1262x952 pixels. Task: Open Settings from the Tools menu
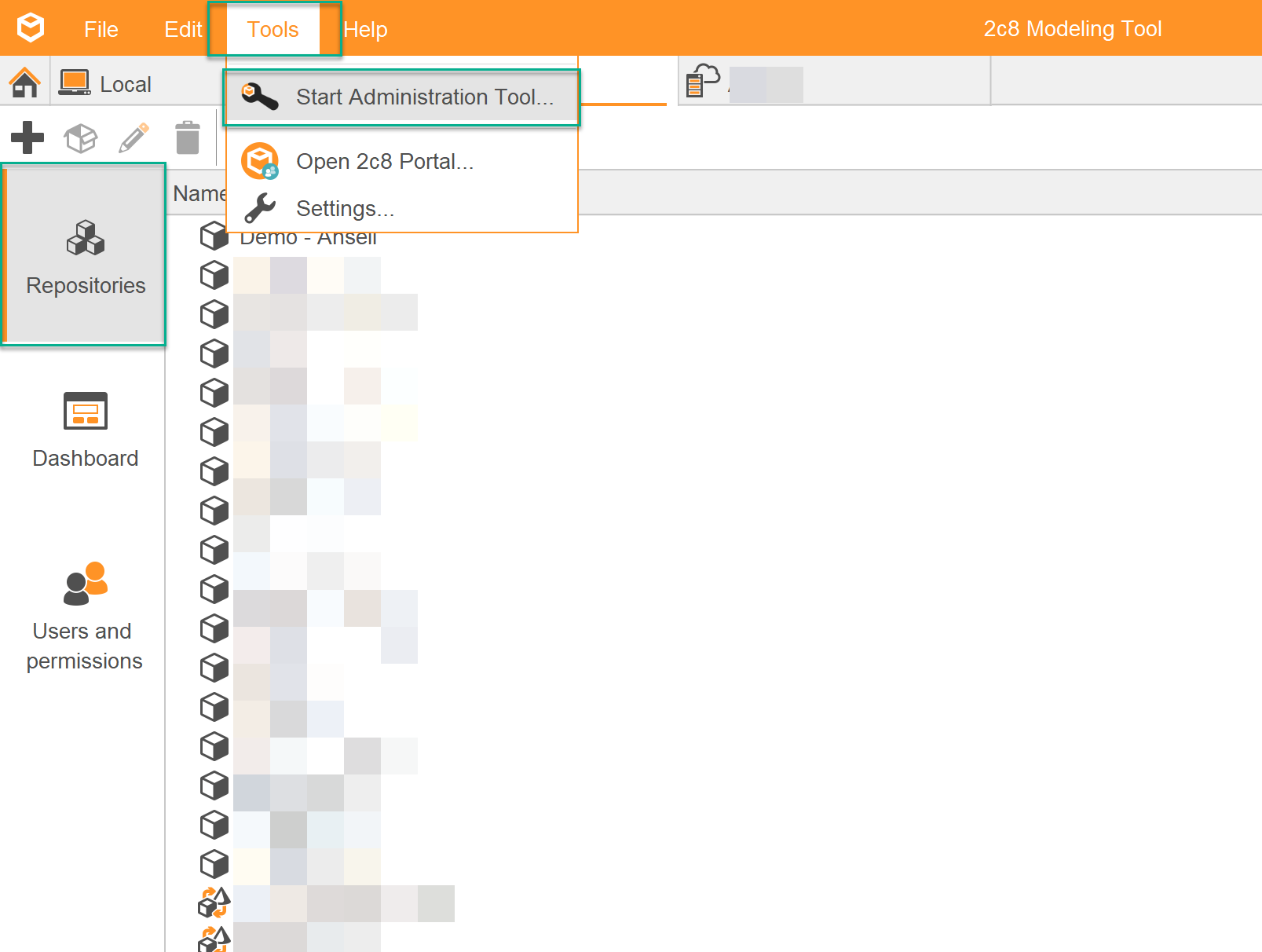click(x=346, y=208)
